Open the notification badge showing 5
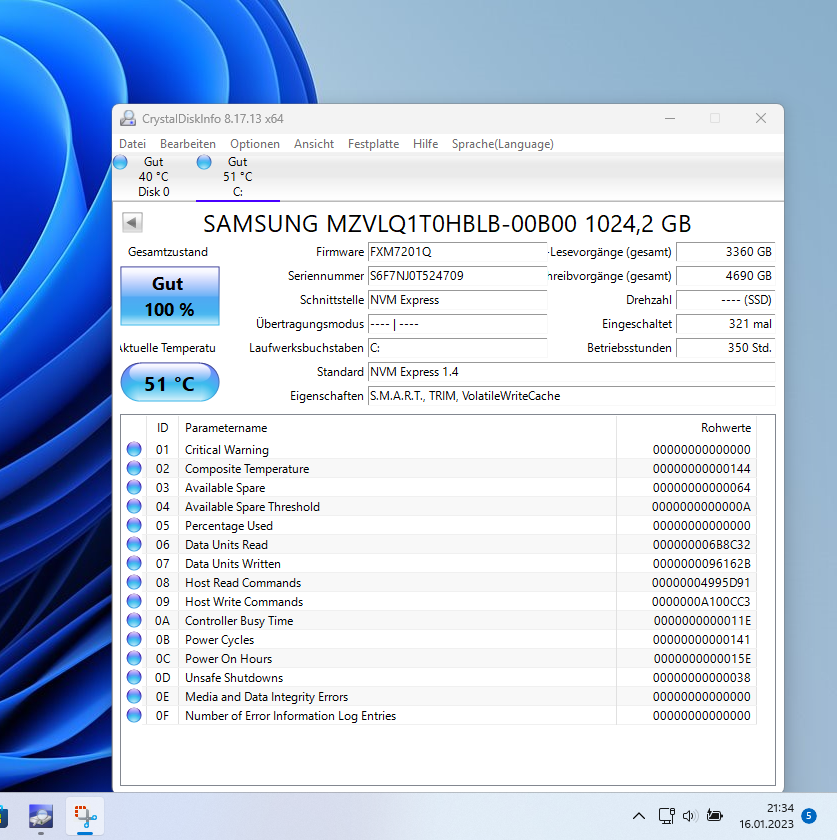 pos(809,816)
